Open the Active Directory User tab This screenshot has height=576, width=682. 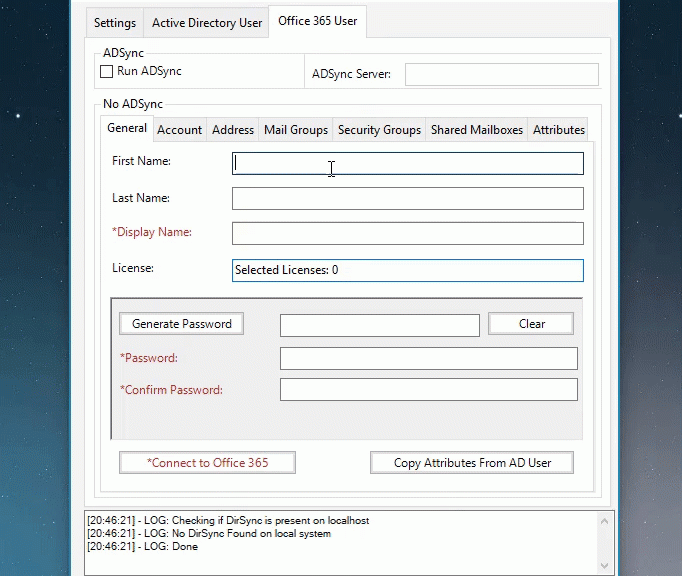207,23
